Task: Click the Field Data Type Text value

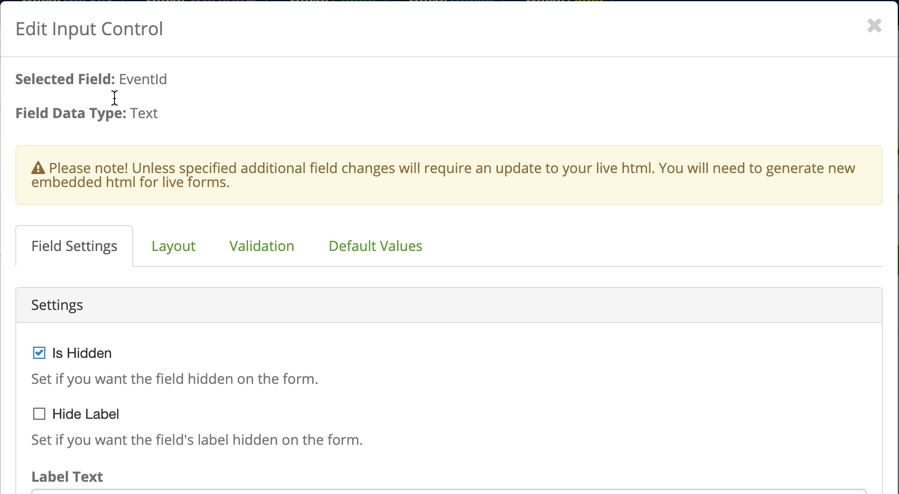Action: coord(143,113)
